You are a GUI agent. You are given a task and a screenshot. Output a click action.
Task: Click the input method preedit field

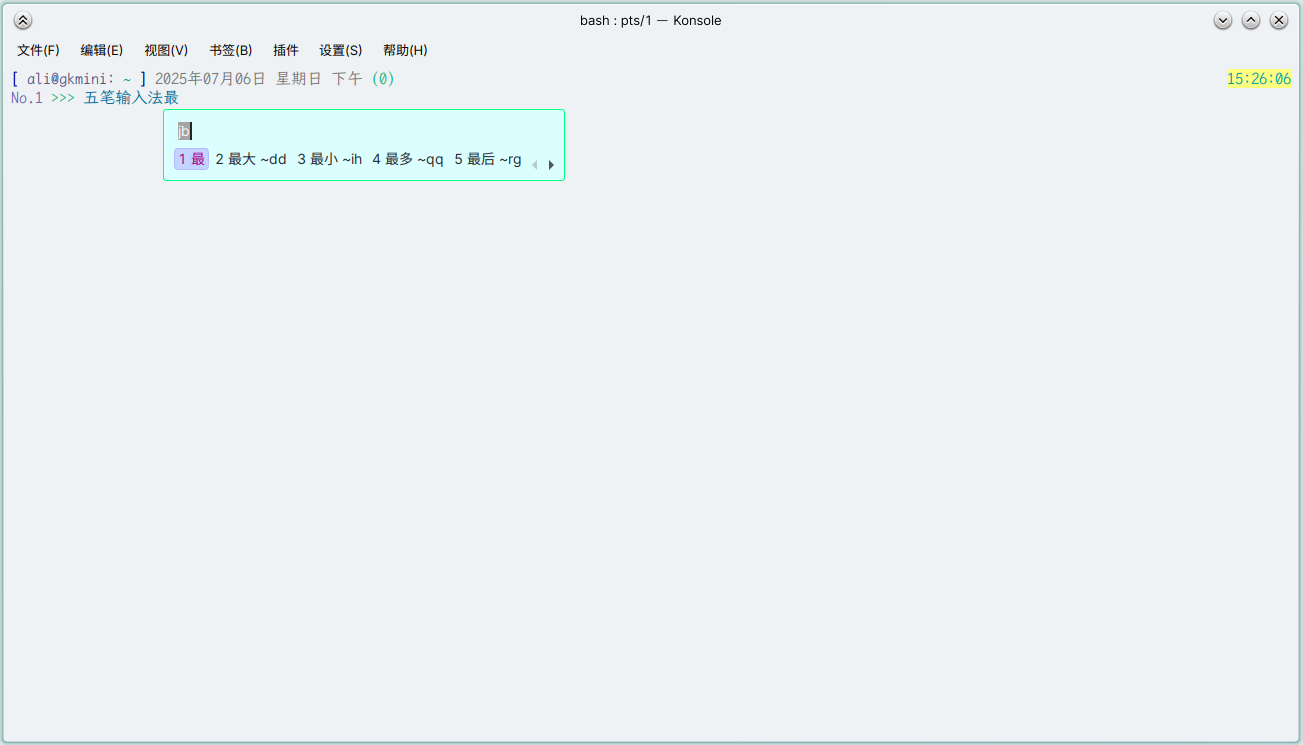click(185, 131)
